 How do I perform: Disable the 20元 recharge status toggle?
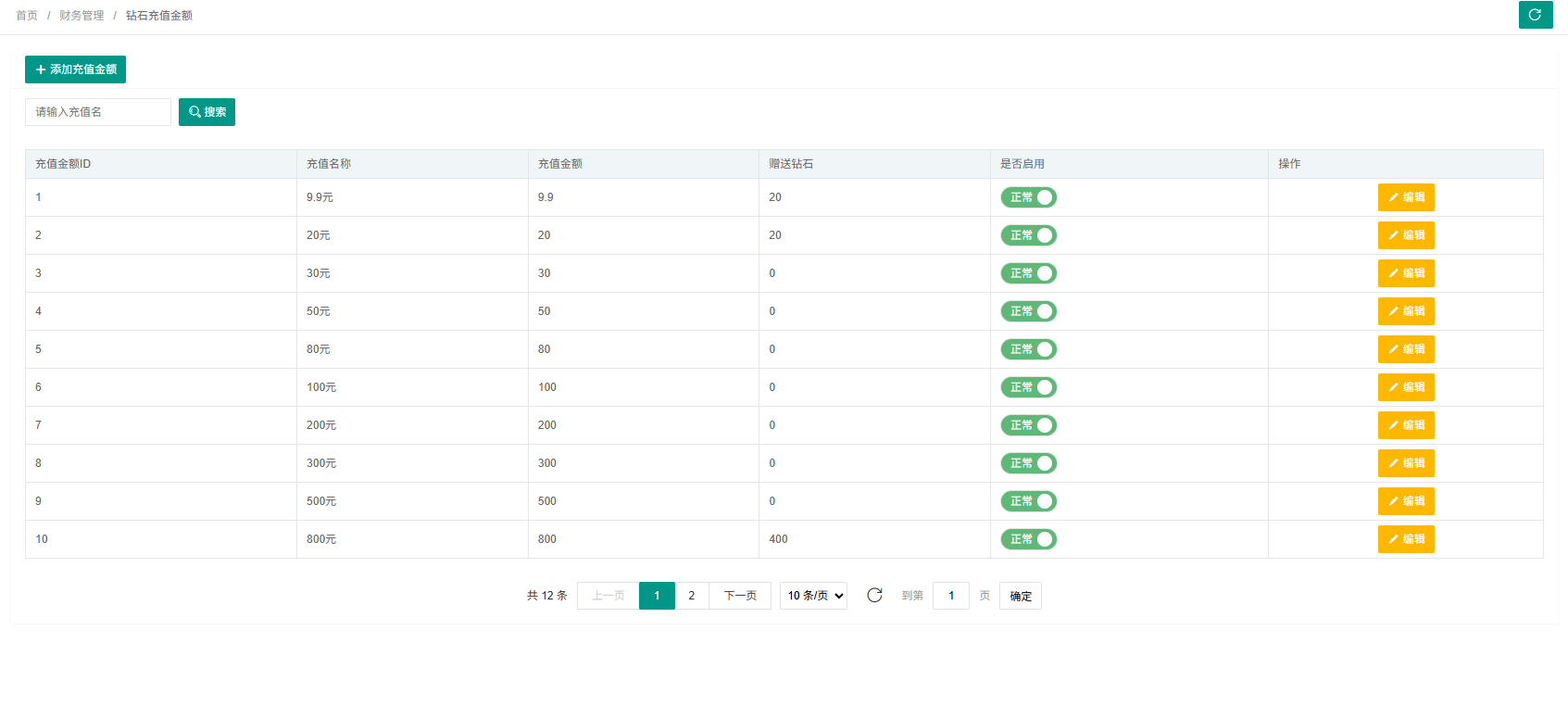click(1028, 235)
